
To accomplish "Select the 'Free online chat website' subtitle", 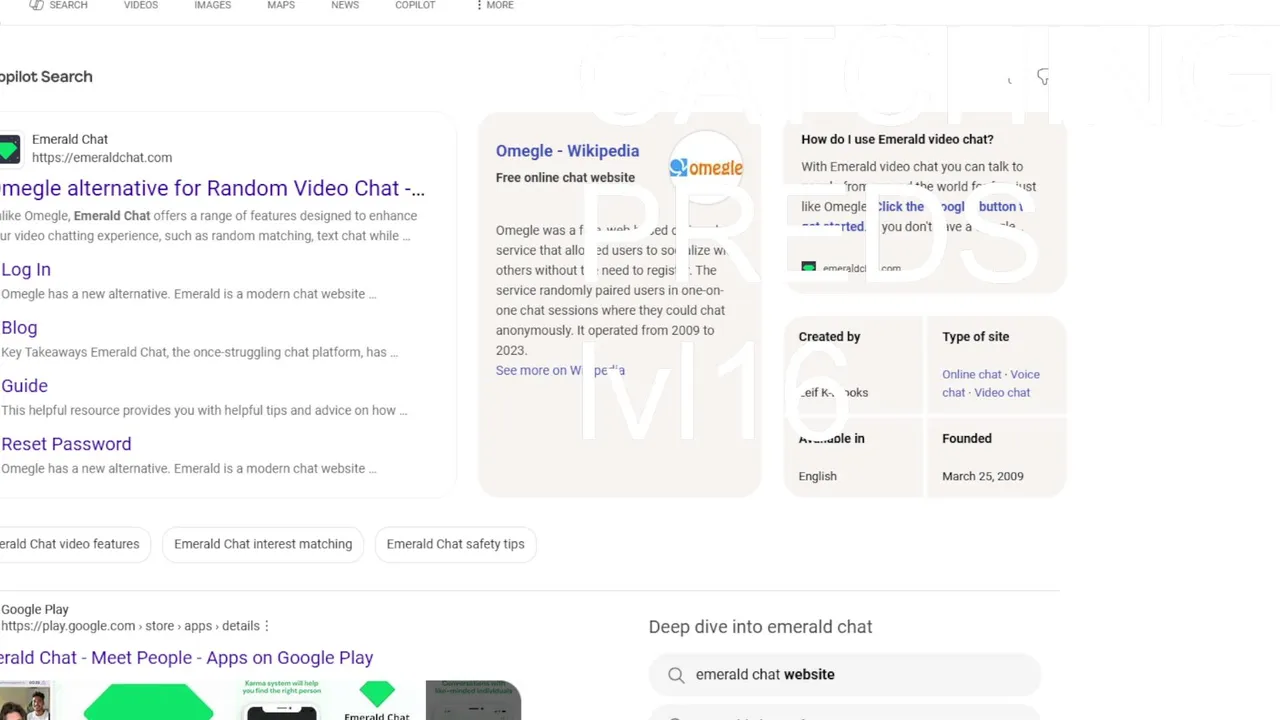I will click(x=565, y=177).
